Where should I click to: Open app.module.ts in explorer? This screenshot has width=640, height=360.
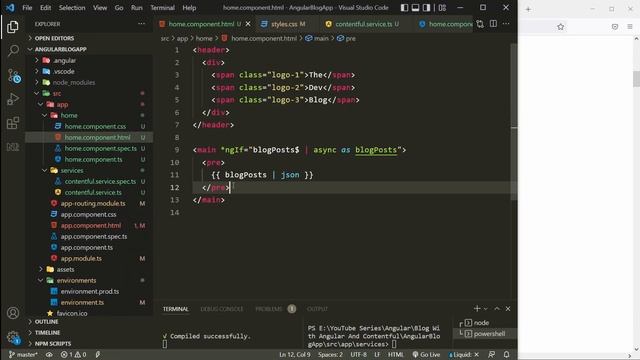pyautogui.click(x=81, y=258)
